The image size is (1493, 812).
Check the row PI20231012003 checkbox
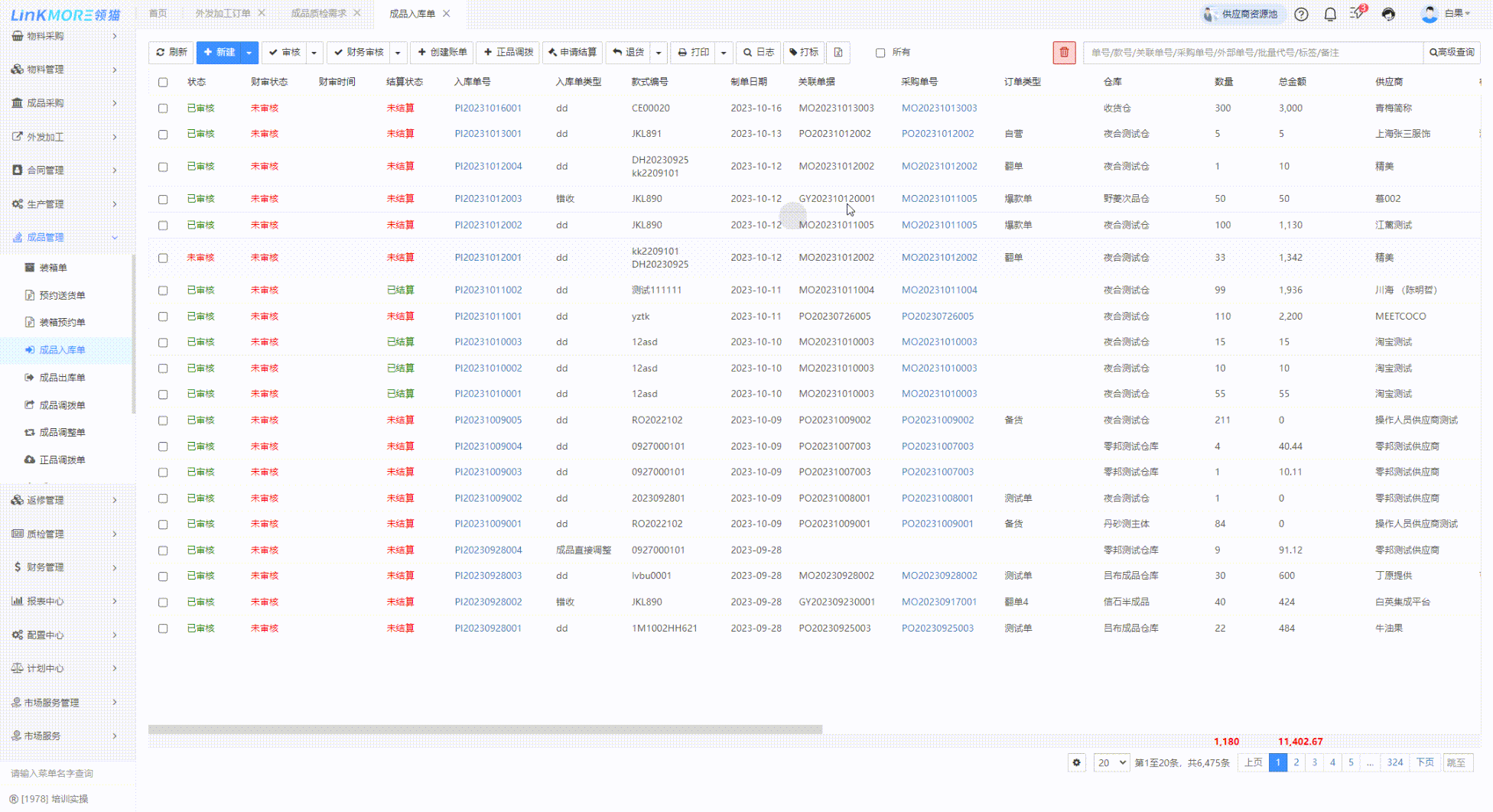(x=163, y=199)
